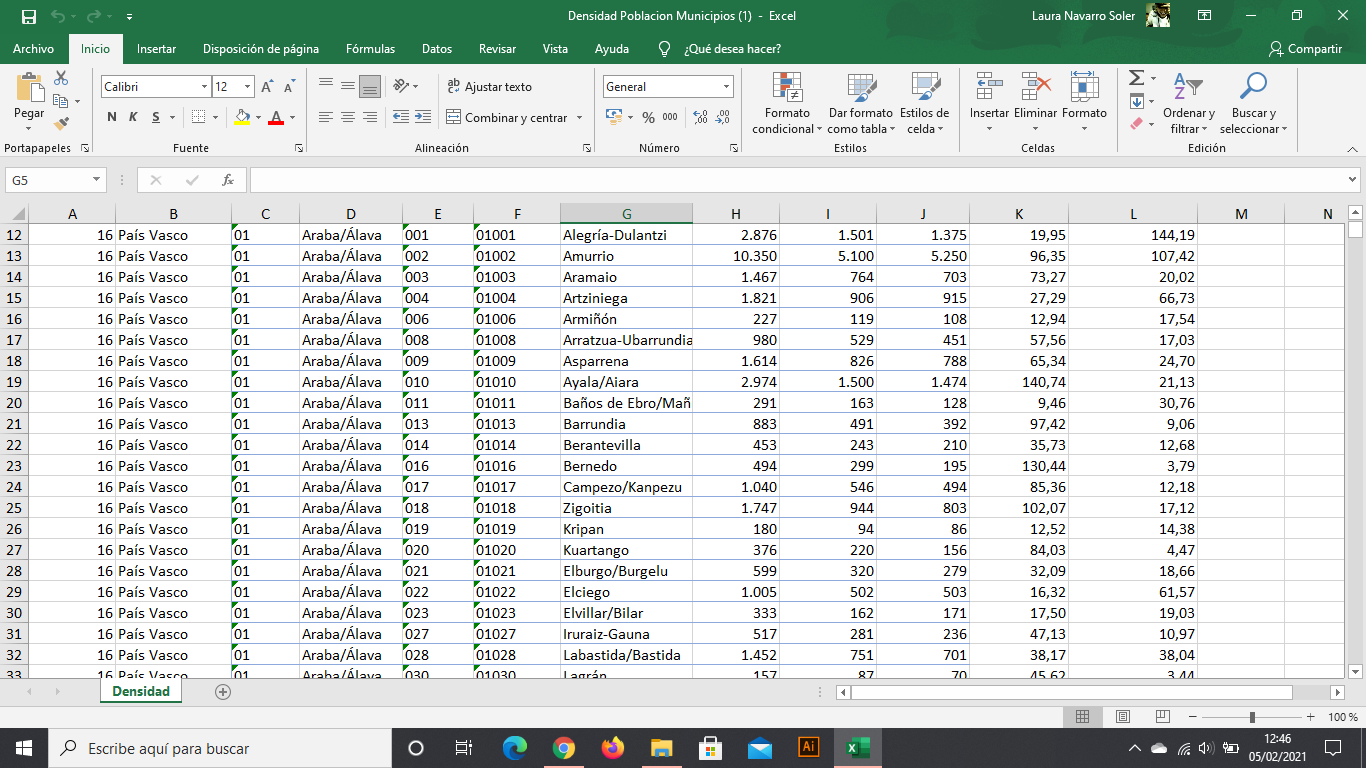1366x768 pixels.
Task: Open the Fórmulas ribbon tab
Action: [370, 49]
